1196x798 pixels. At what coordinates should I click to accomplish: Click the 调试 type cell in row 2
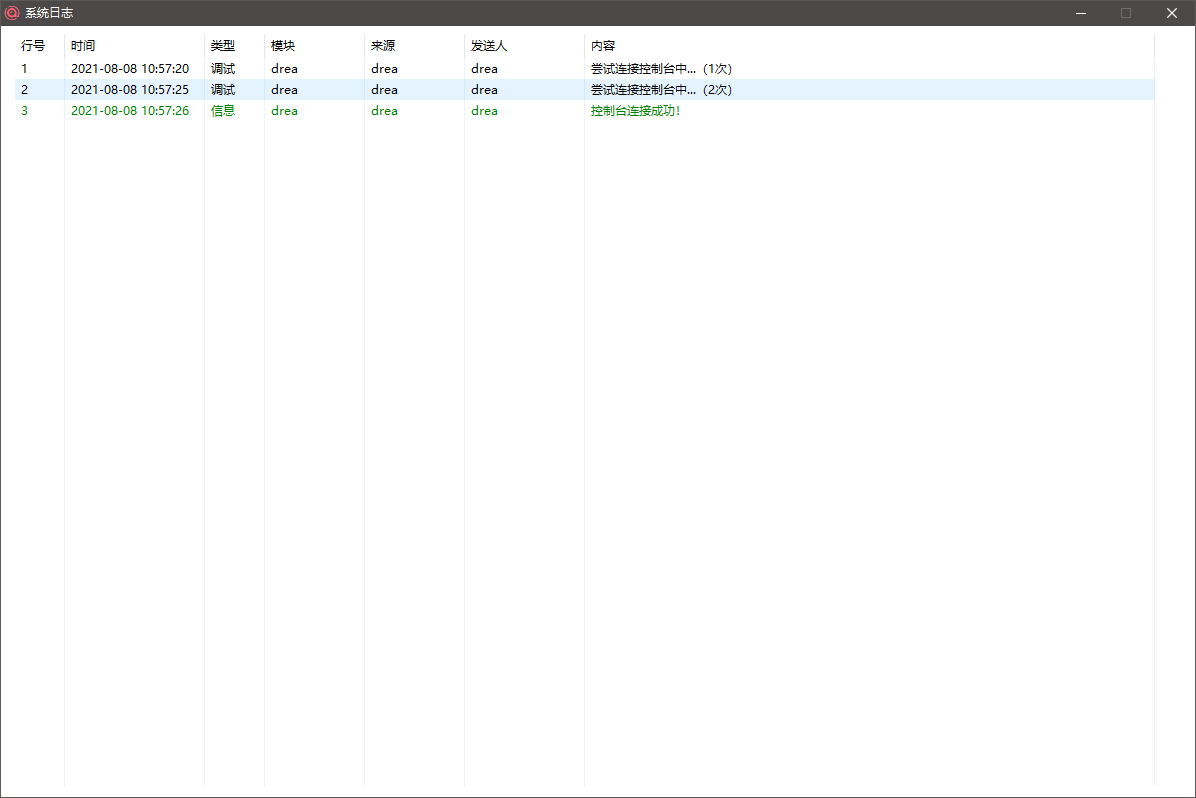tap(223, 90)
